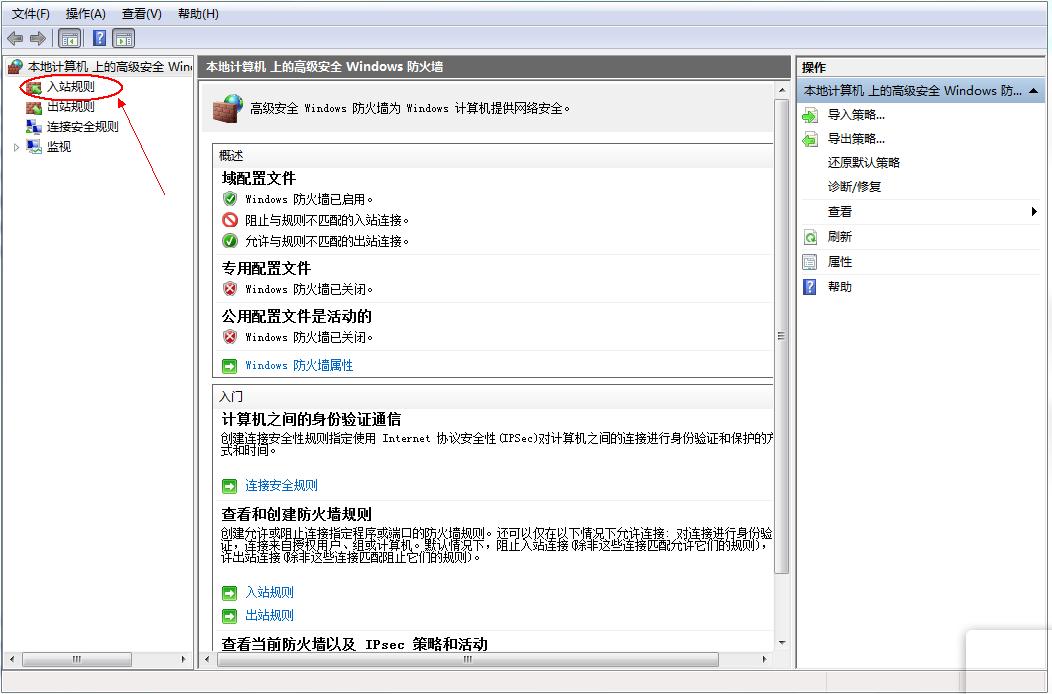Viewport: 1052px width, 694px height.
Task: Click the firewall brick globe icon
Action: point(228,109)
